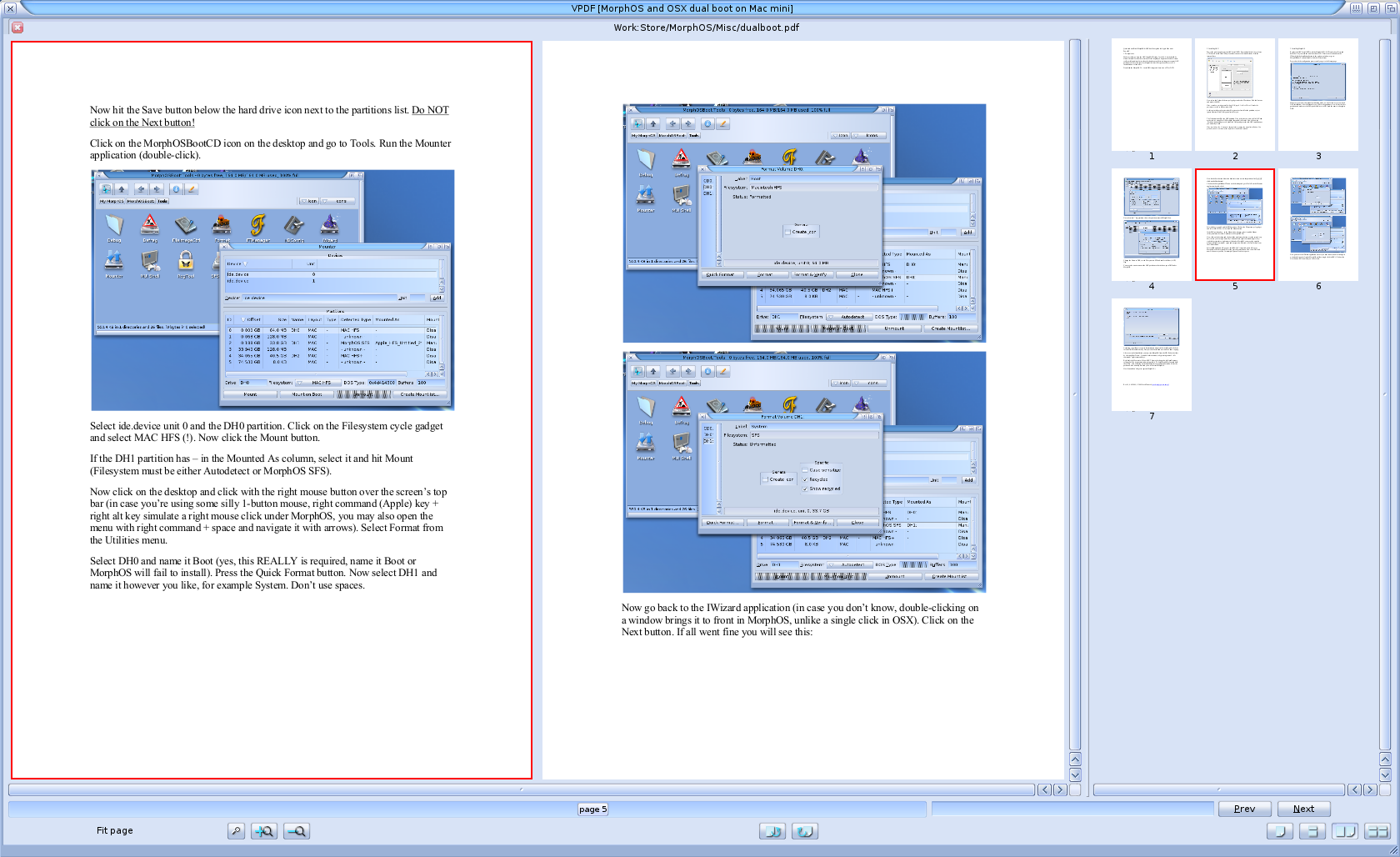The height and width of the screenshot is (857, 1400).
Task: Open page 6 thumbnail
Action: click(1318, 224)
